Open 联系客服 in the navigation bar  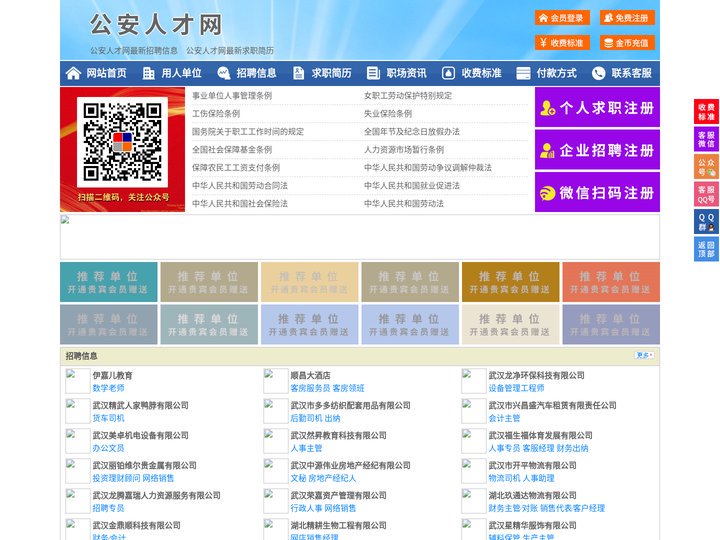pos(631,73)
